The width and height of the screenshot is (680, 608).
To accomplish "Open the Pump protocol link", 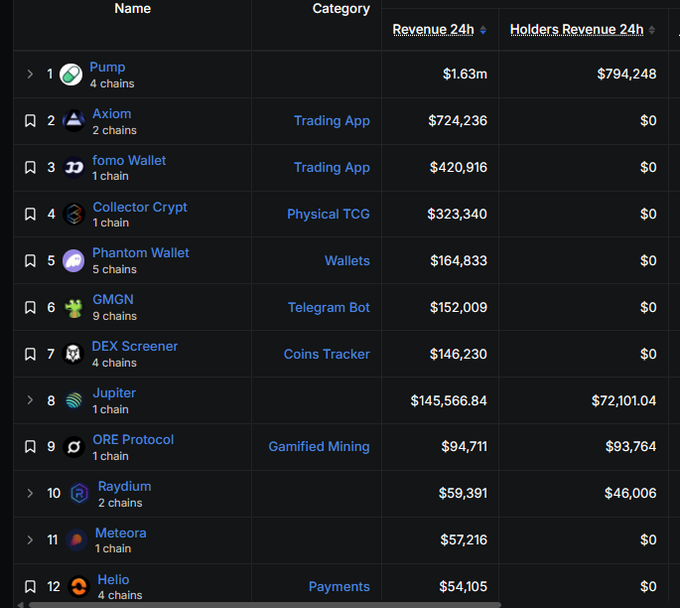I will pyautogui.click(x=107, y=67).
